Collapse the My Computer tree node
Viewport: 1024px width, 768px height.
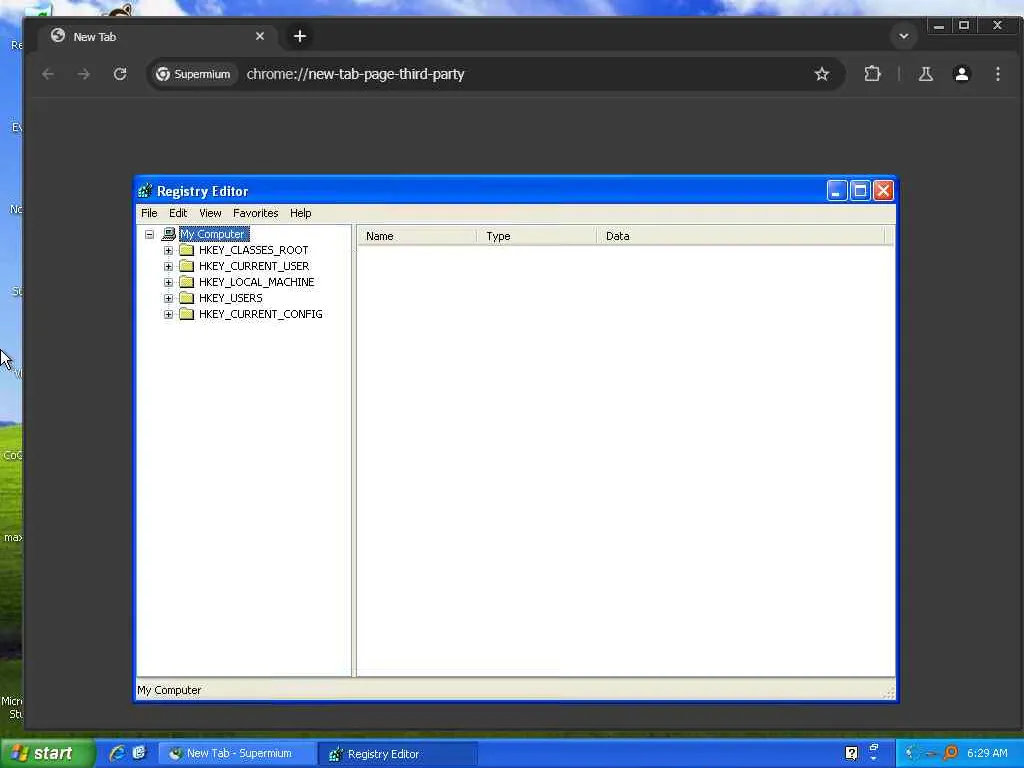coord(150,234)
